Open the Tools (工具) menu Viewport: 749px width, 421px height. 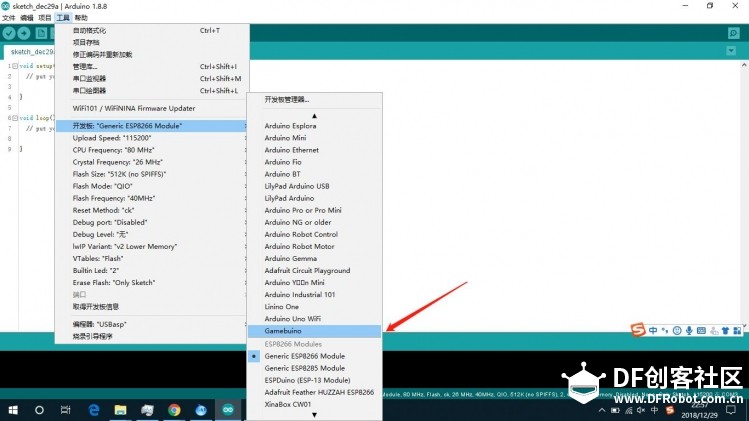click(x=63, y=18)
